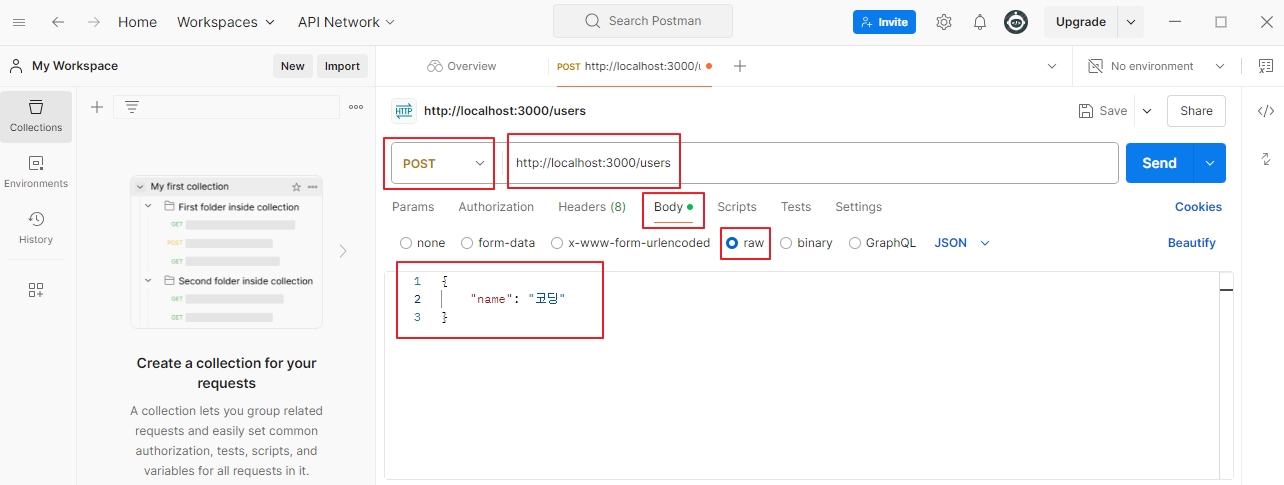1284x485 pixels.
Task: Open the hamburger menu icon
Action: click(19, 22)
